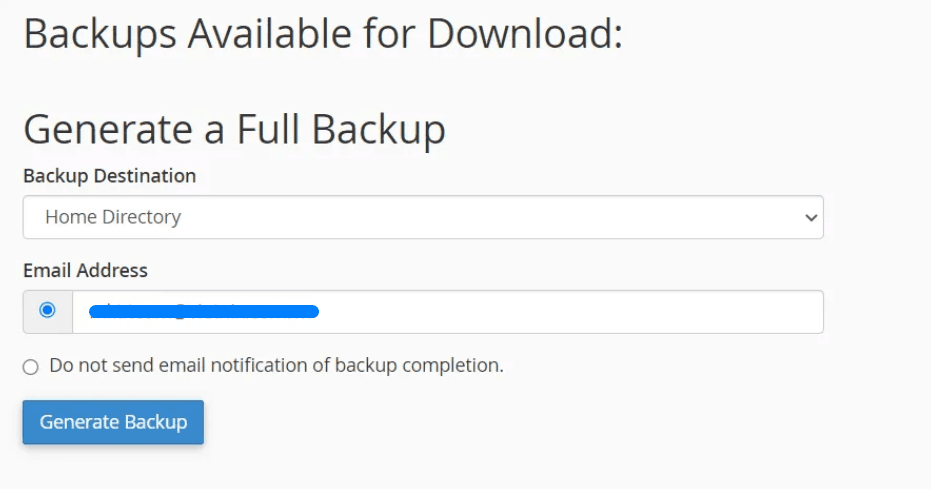Click the "Home Directory" text in the select box
The width and height of the screenshot is (931, 489).
click(113, 217)
